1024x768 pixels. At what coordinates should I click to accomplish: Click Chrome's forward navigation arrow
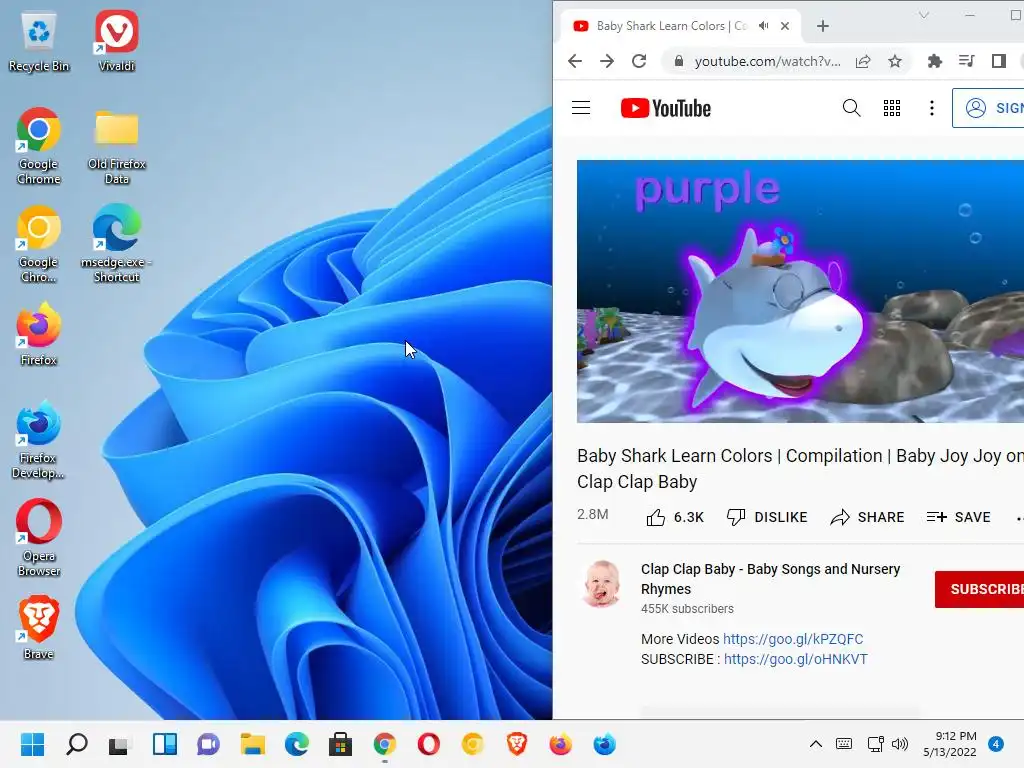pyautogui.click(x=607, y=61)
